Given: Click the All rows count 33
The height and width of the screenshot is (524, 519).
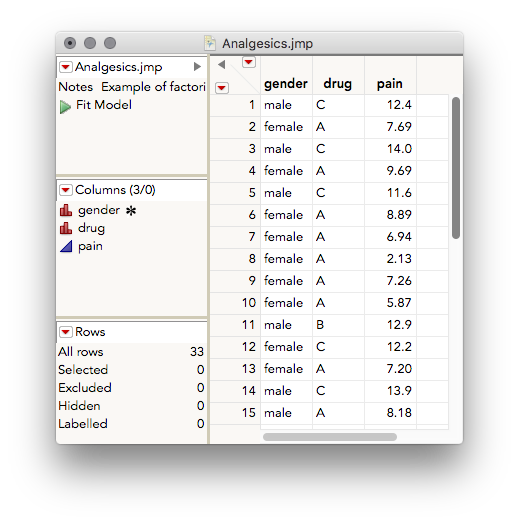Looking at the screenshot, I should (197, 352).
